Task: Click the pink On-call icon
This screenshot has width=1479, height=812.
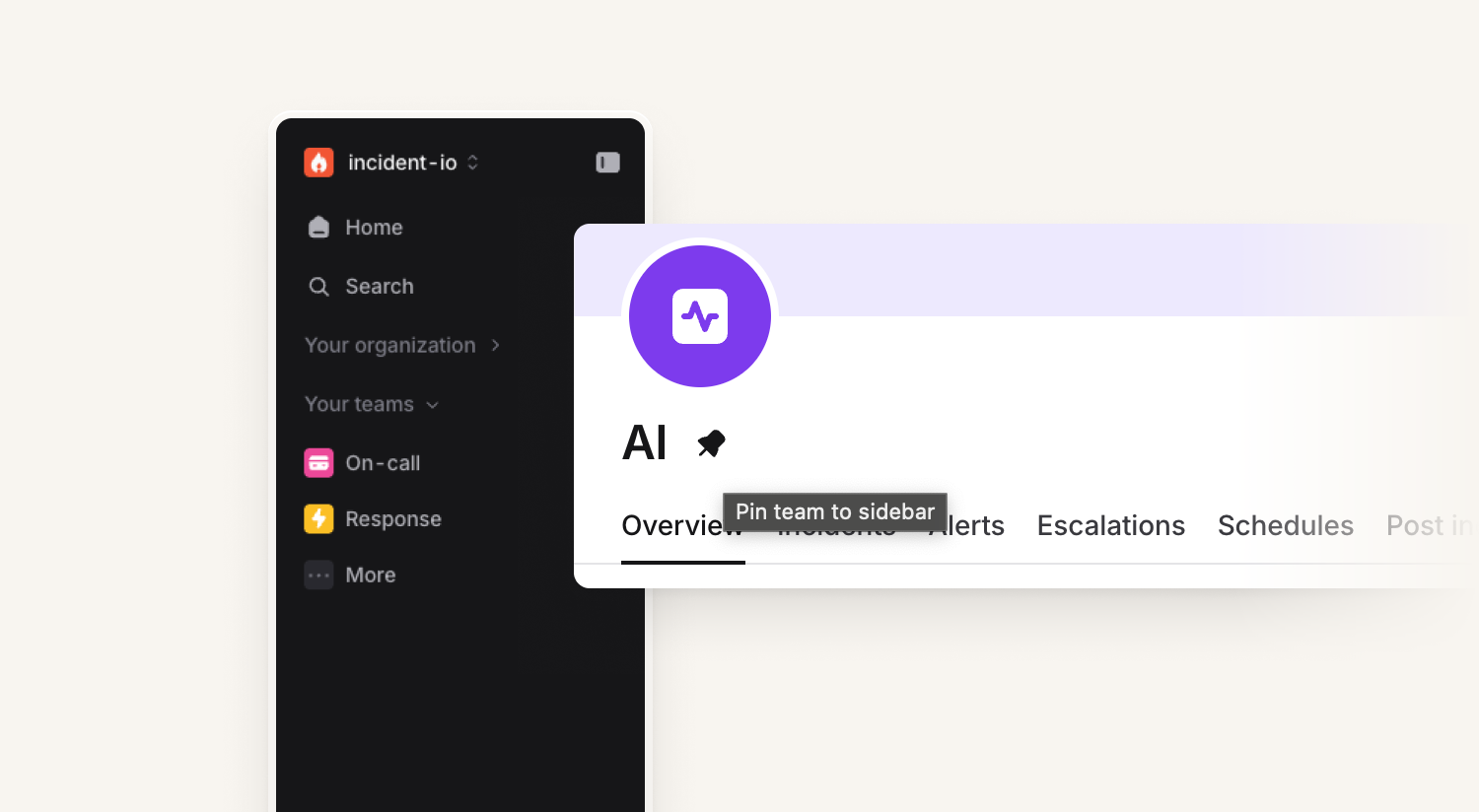Action: coord(318,463)
